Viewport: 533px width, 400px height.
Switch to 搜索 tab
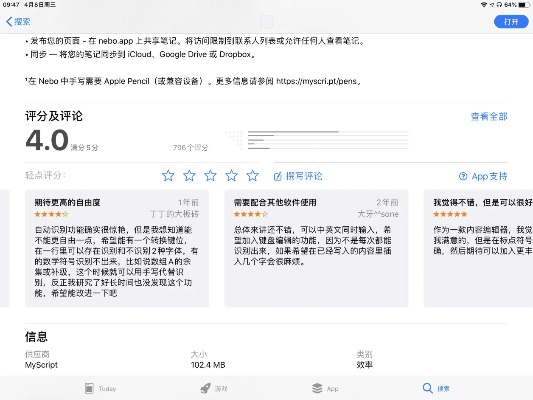436,388
